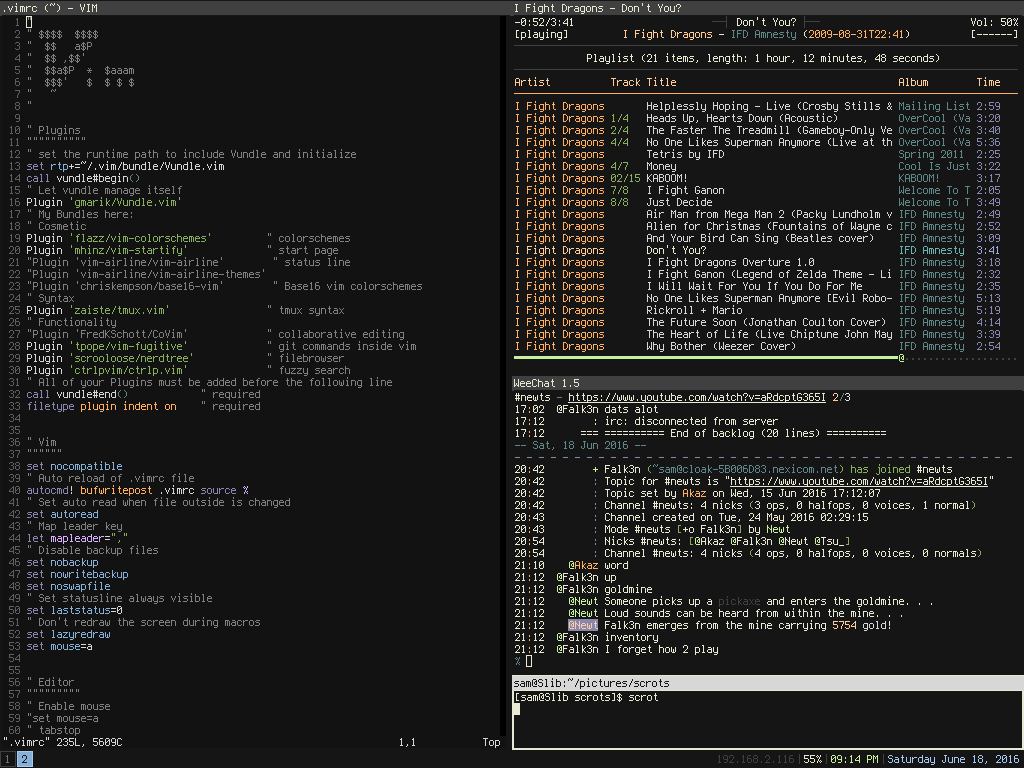Click the battery 55% indicator in status bar
1024x768 pixels.
click(x=812, y=760)
